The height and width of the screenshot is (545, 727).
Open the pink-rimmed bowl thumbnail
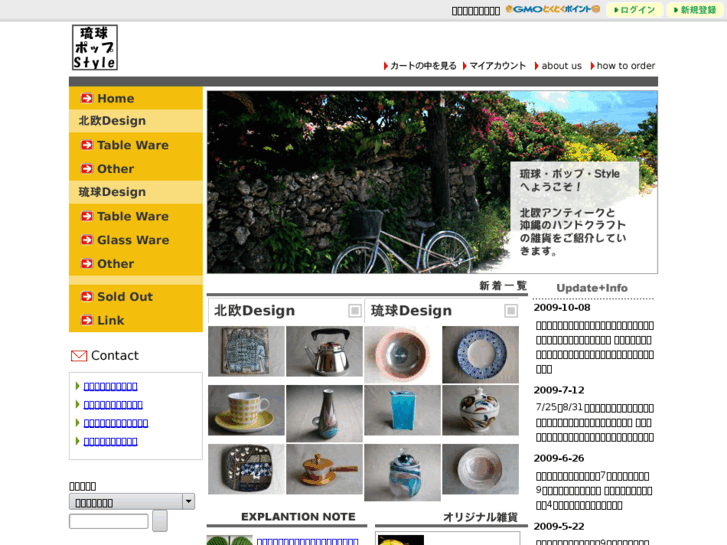point(402,354)
